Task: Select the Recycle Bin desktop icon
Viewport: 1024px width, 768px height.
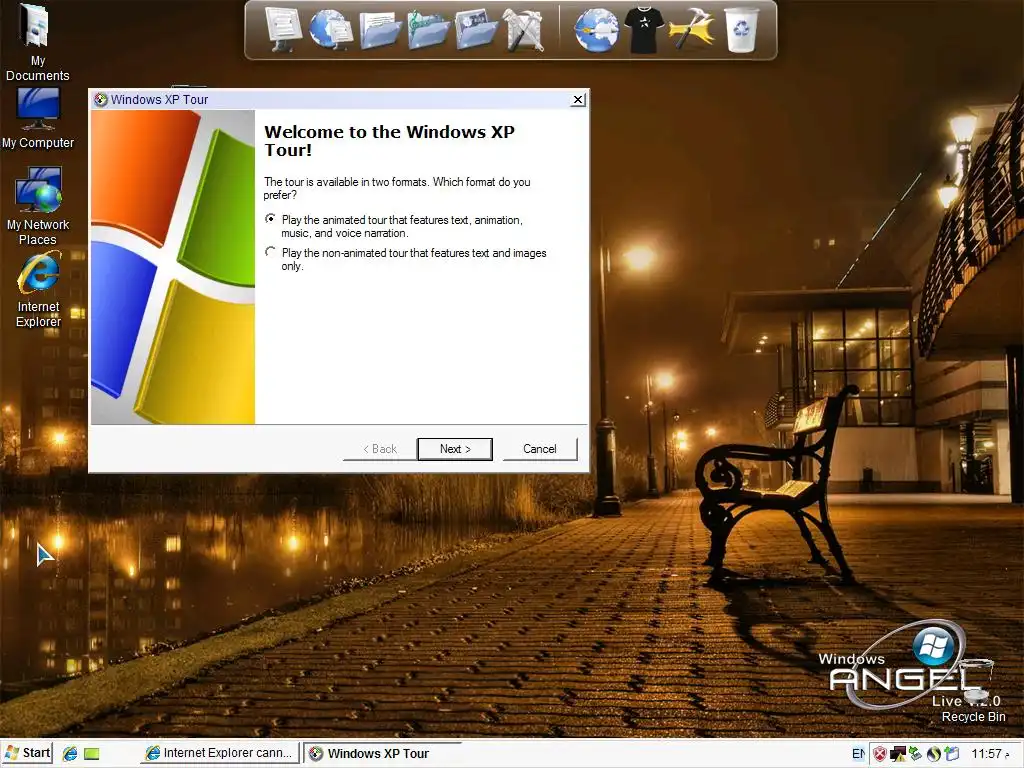Action: [x=973, y=692]
